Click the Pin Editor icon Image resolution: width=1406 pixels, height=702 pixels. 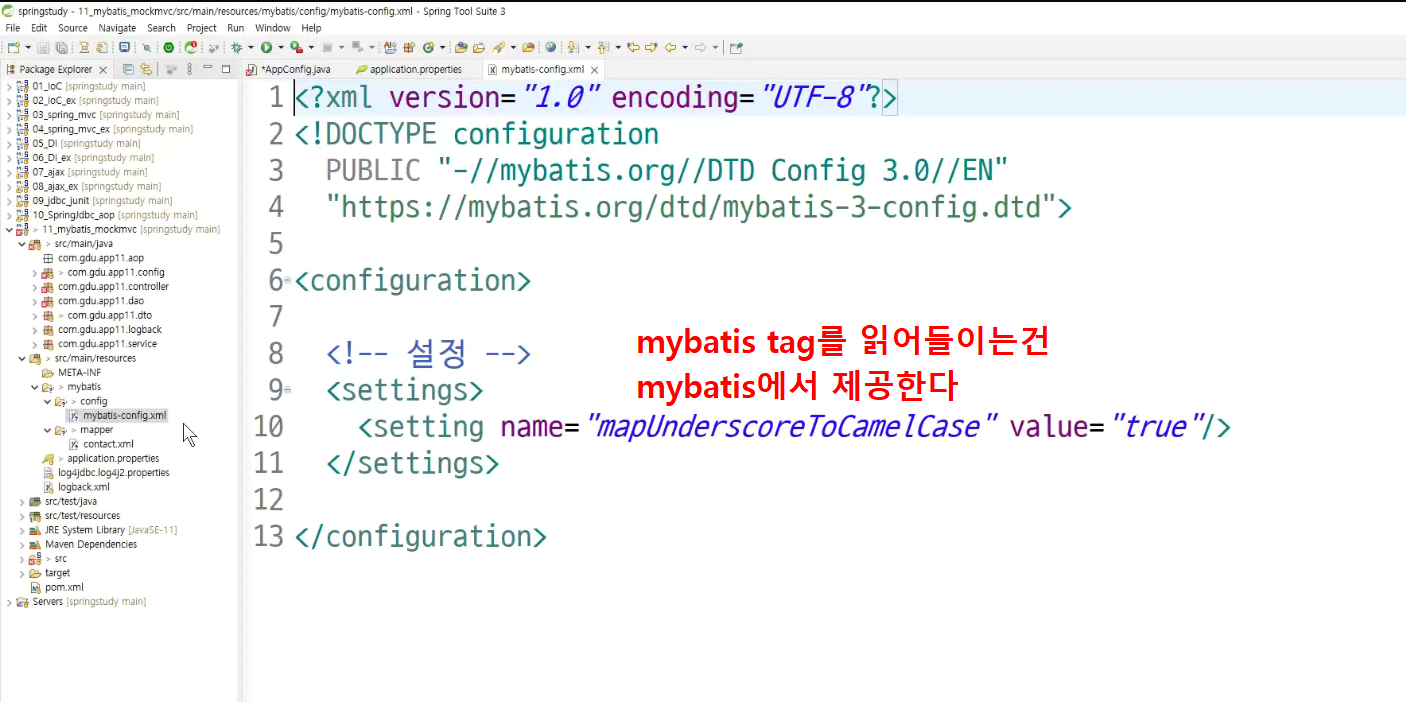[x=736, y=47]
